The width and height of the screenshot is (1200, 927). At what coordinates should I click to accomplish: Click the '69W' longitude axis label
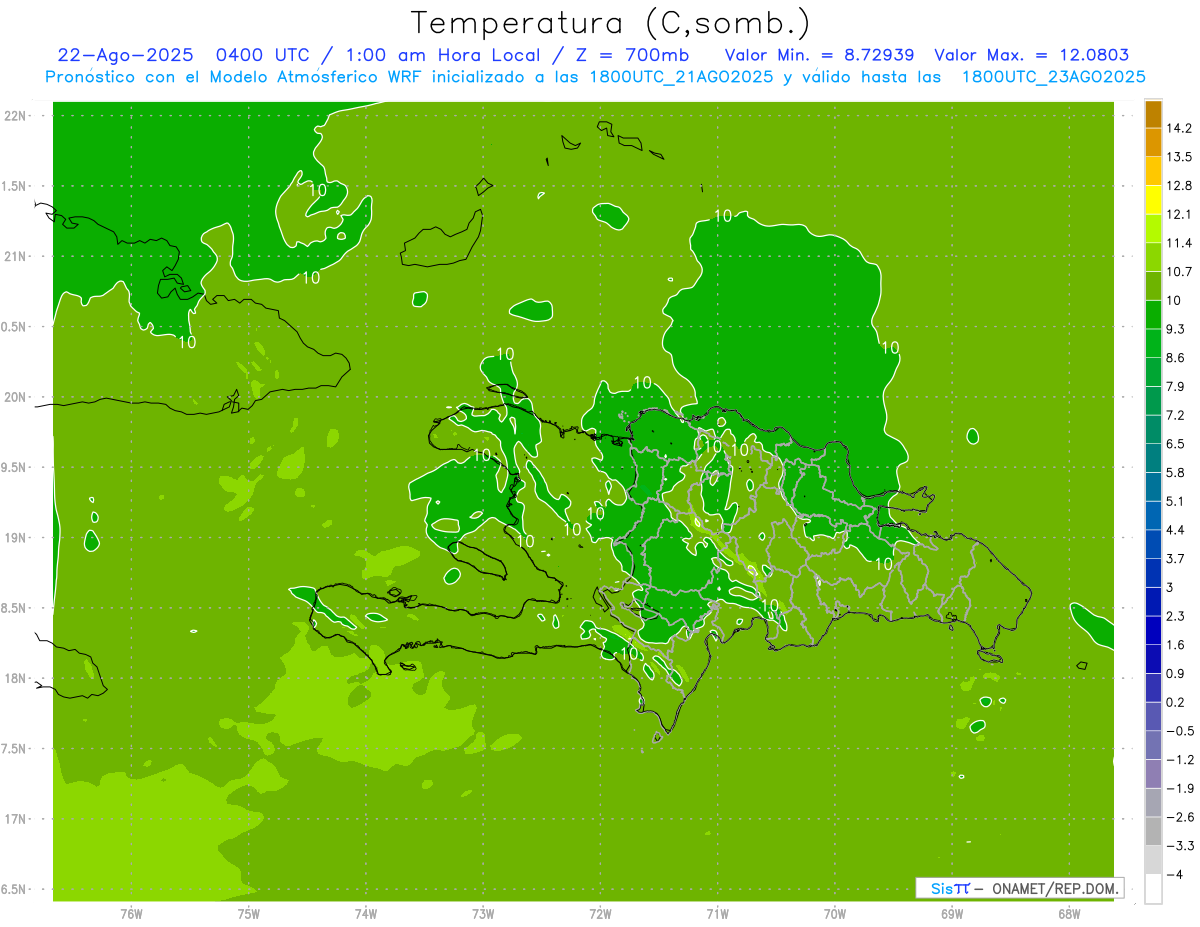tap(952, 914)
